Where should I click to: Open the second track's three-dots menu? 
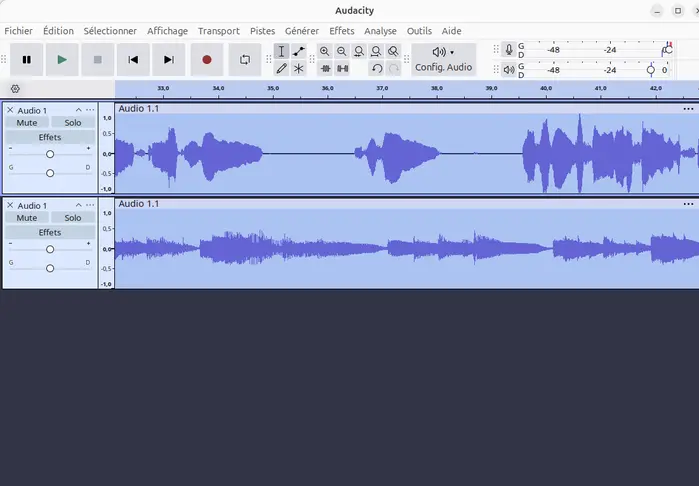point(90,205)
